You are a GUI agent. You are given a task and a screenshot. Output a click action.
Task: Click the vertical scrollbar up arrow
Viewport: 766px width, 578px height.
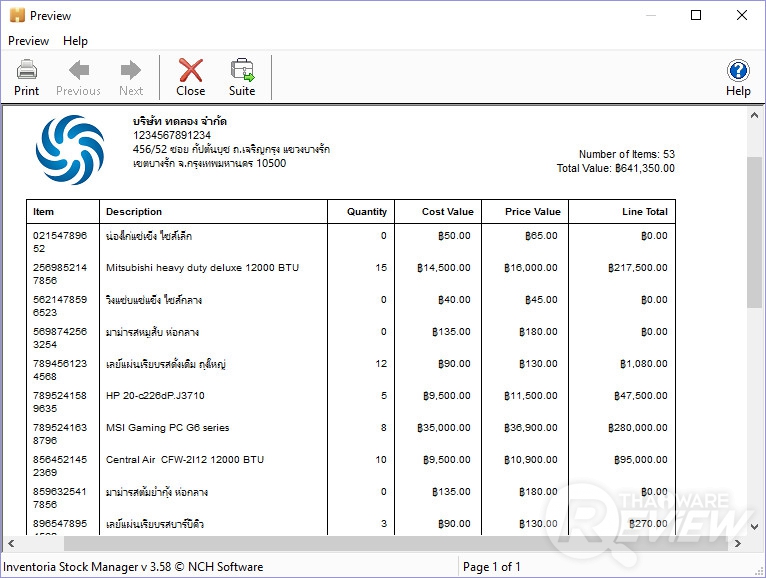(756, 113)
